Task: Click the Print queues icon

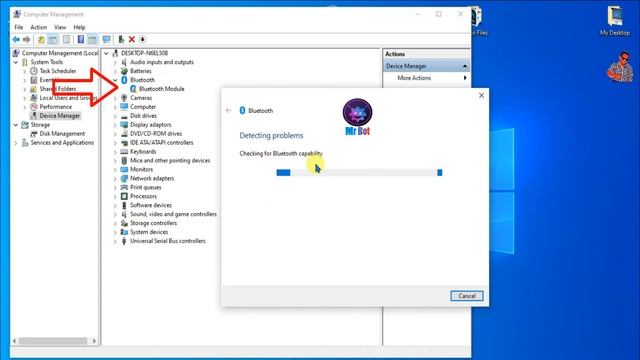Action: pos(124,187)
